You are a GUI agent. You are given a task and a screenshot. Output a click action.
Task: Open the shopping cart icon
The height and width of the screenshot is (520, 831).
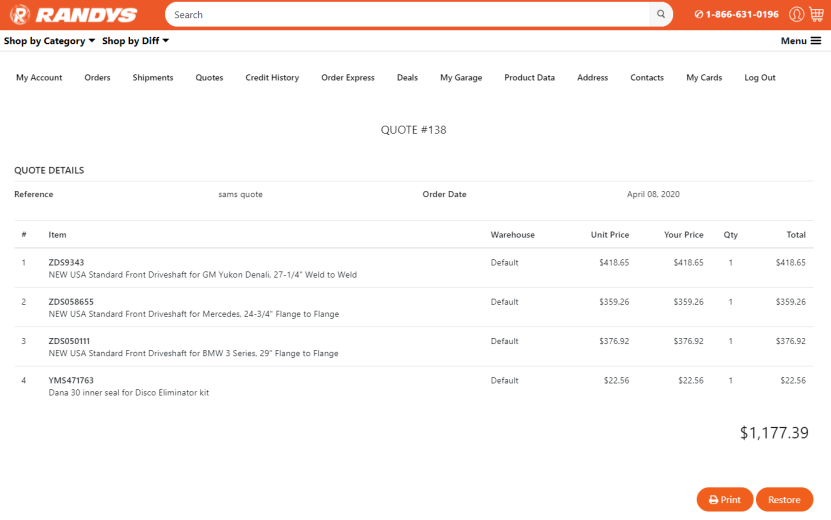coord(817,14)
